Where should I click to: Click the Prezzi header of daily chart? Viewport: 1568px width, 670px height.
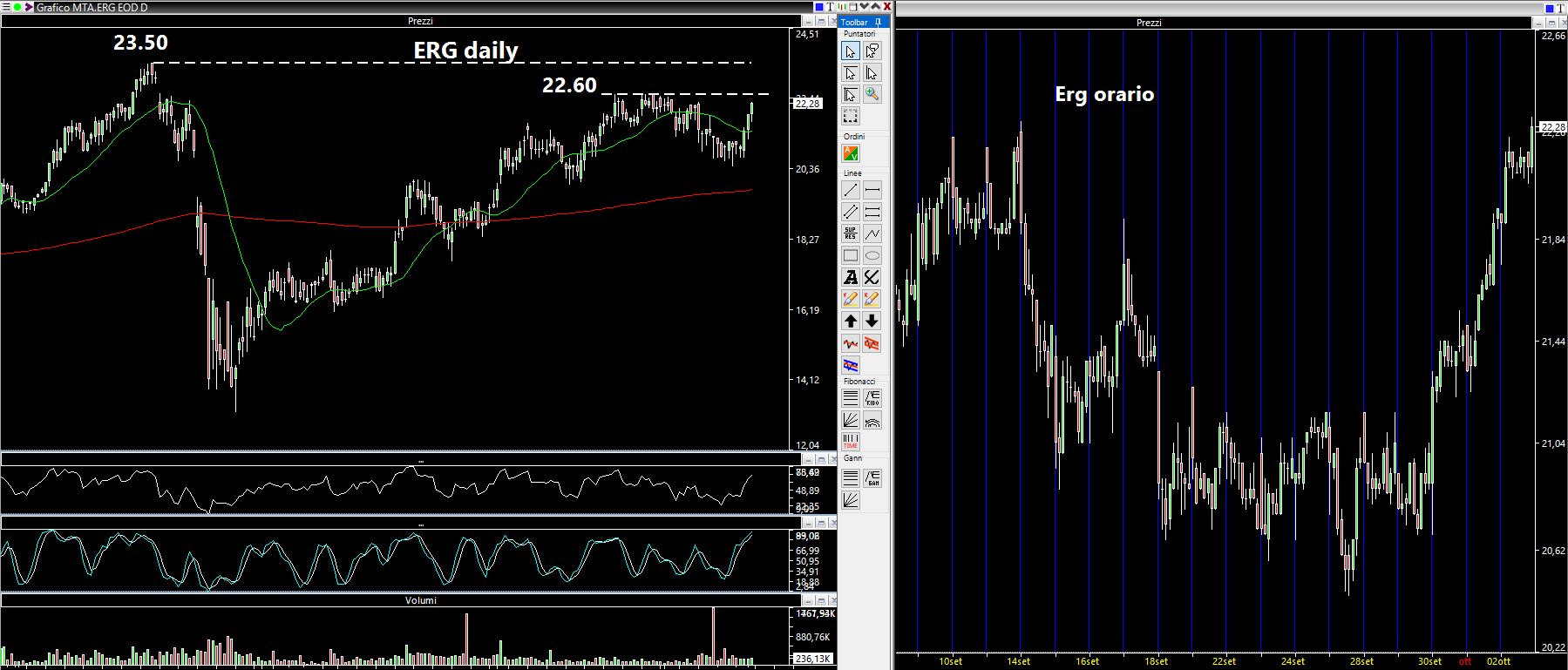(x=420, y=21)
